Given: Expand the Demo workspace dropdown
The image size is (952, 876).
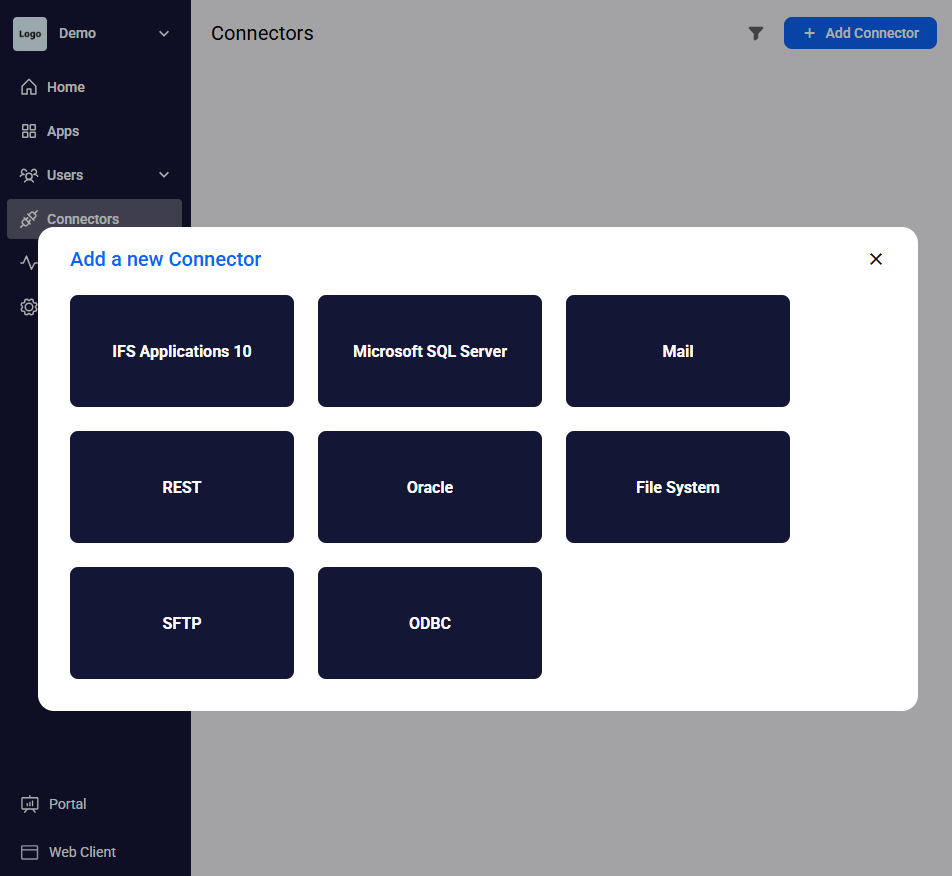Looking at the screenshot, I should coord(164,33).
